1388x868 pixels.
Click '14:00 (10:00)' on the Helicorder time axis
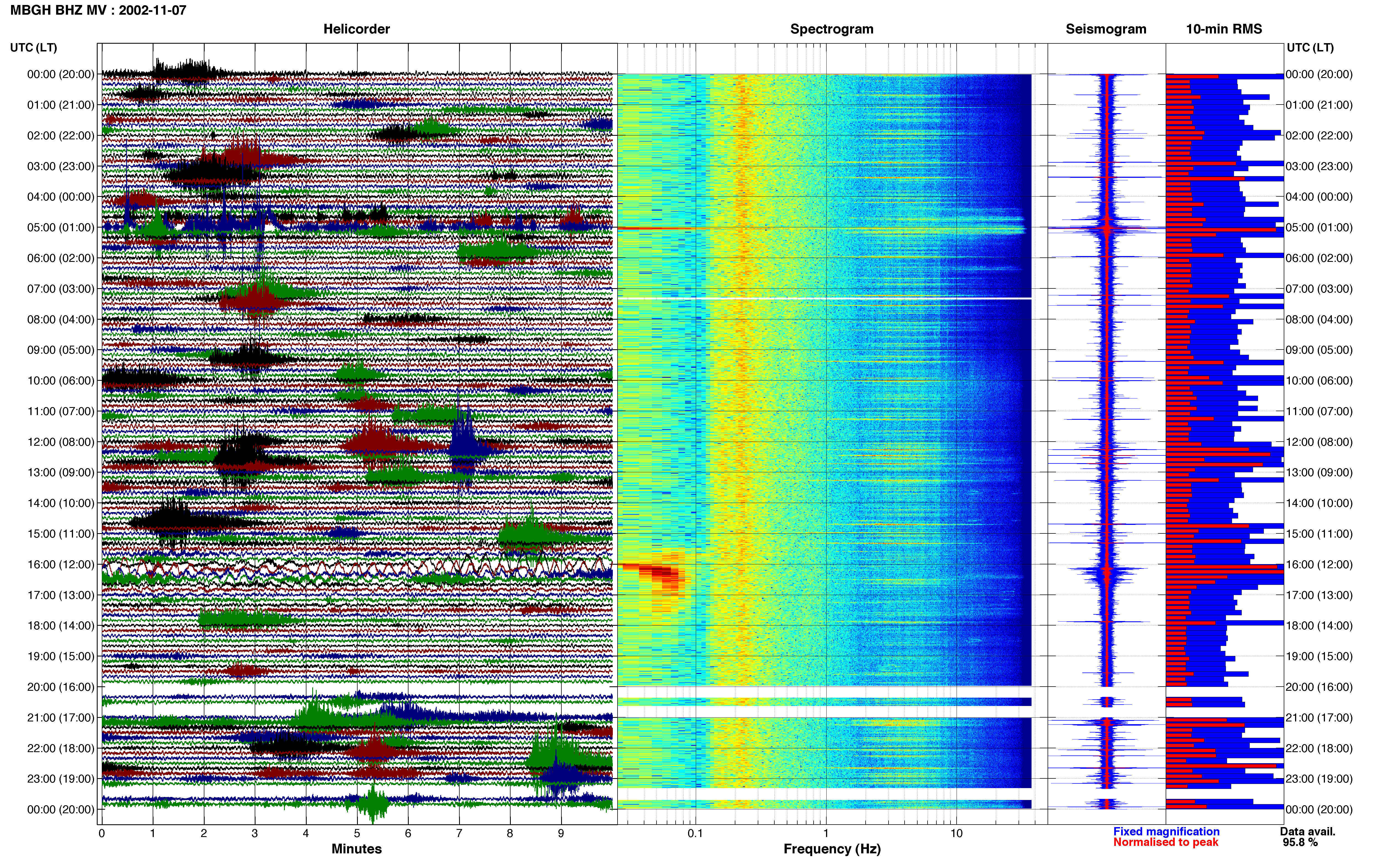coord(61,504)
